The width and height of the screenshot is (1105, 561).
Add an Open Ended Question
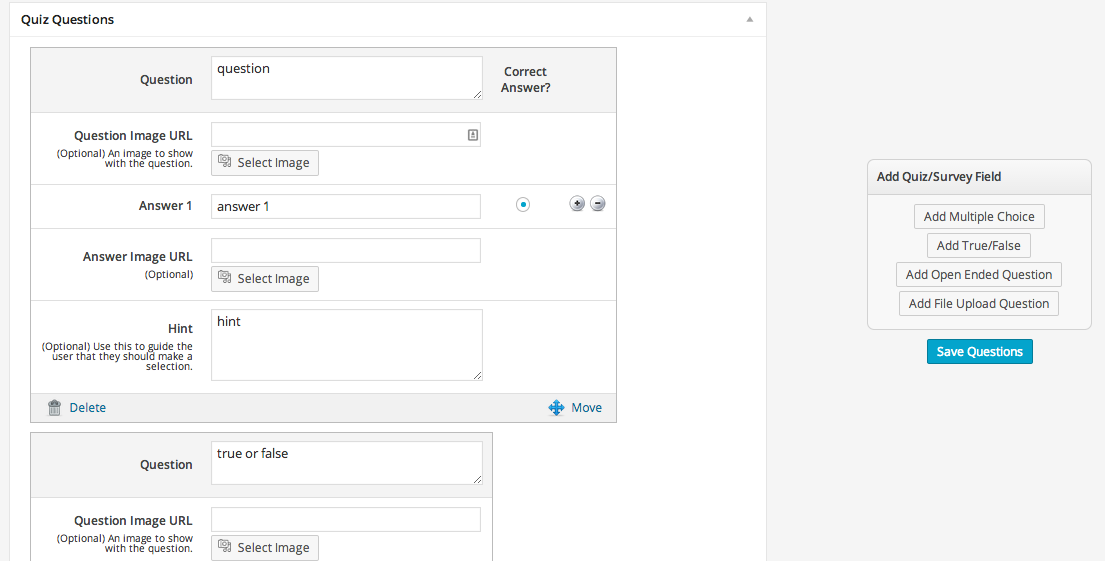[x=978, y=275]
